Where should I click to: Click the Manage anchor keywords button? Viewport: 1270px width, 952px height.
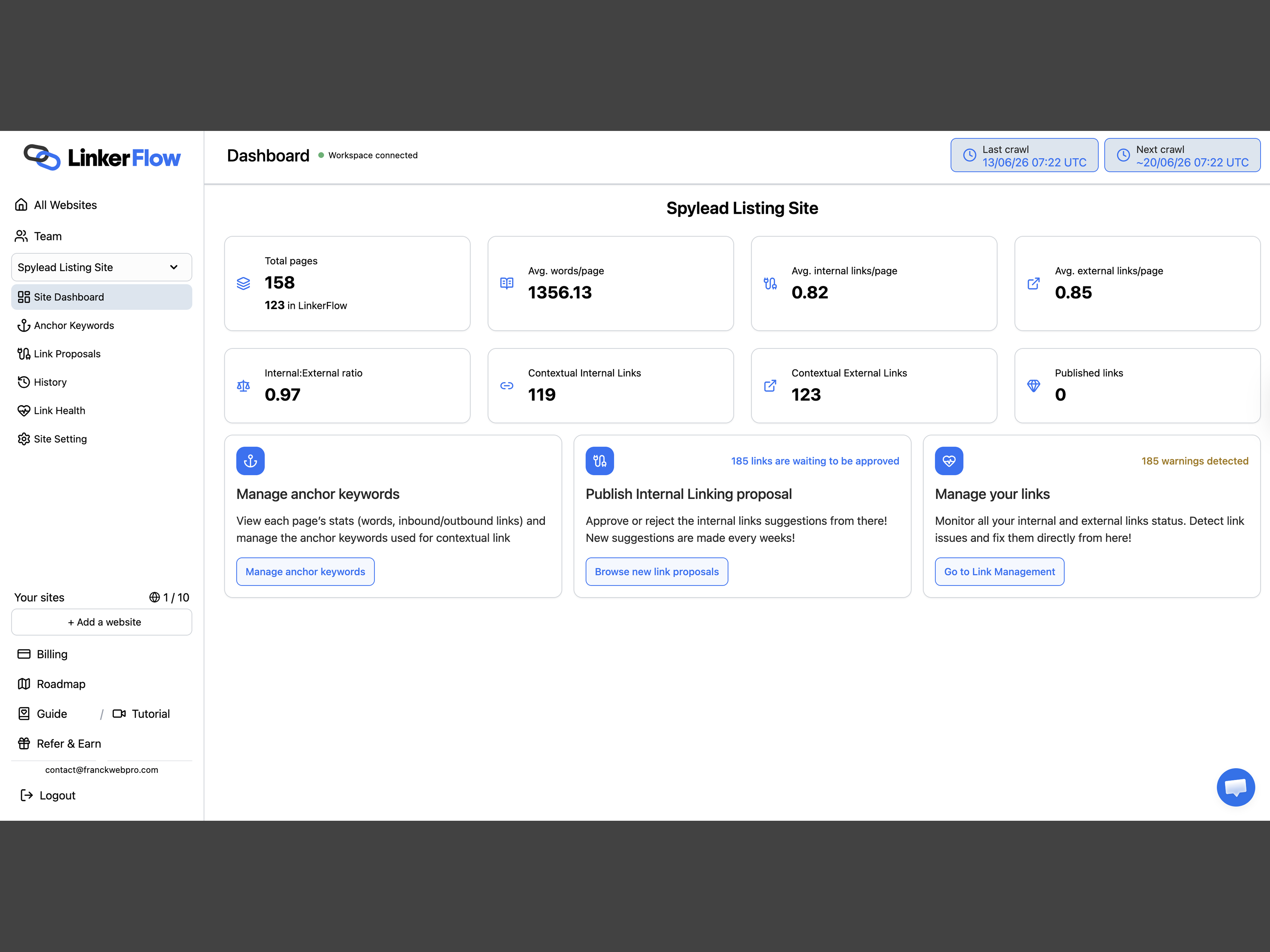306,571
